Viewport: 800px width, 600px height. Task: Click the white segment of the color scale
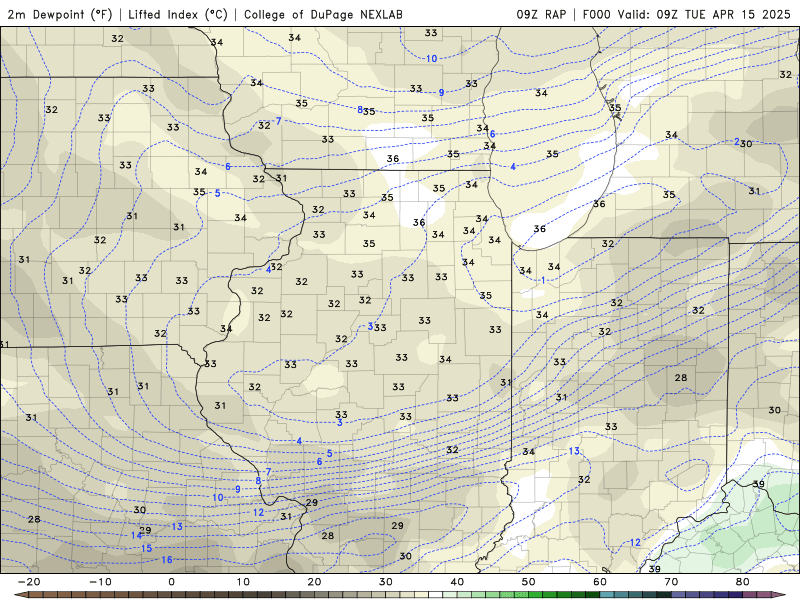pos(435,595)
